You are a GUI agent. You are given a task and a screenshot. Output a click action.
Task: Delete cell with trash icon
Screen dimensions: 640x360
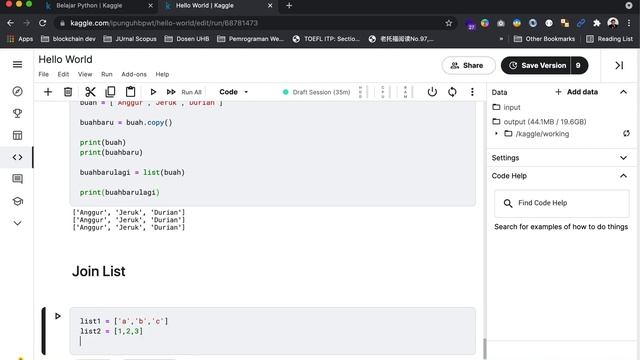point(68,92)
